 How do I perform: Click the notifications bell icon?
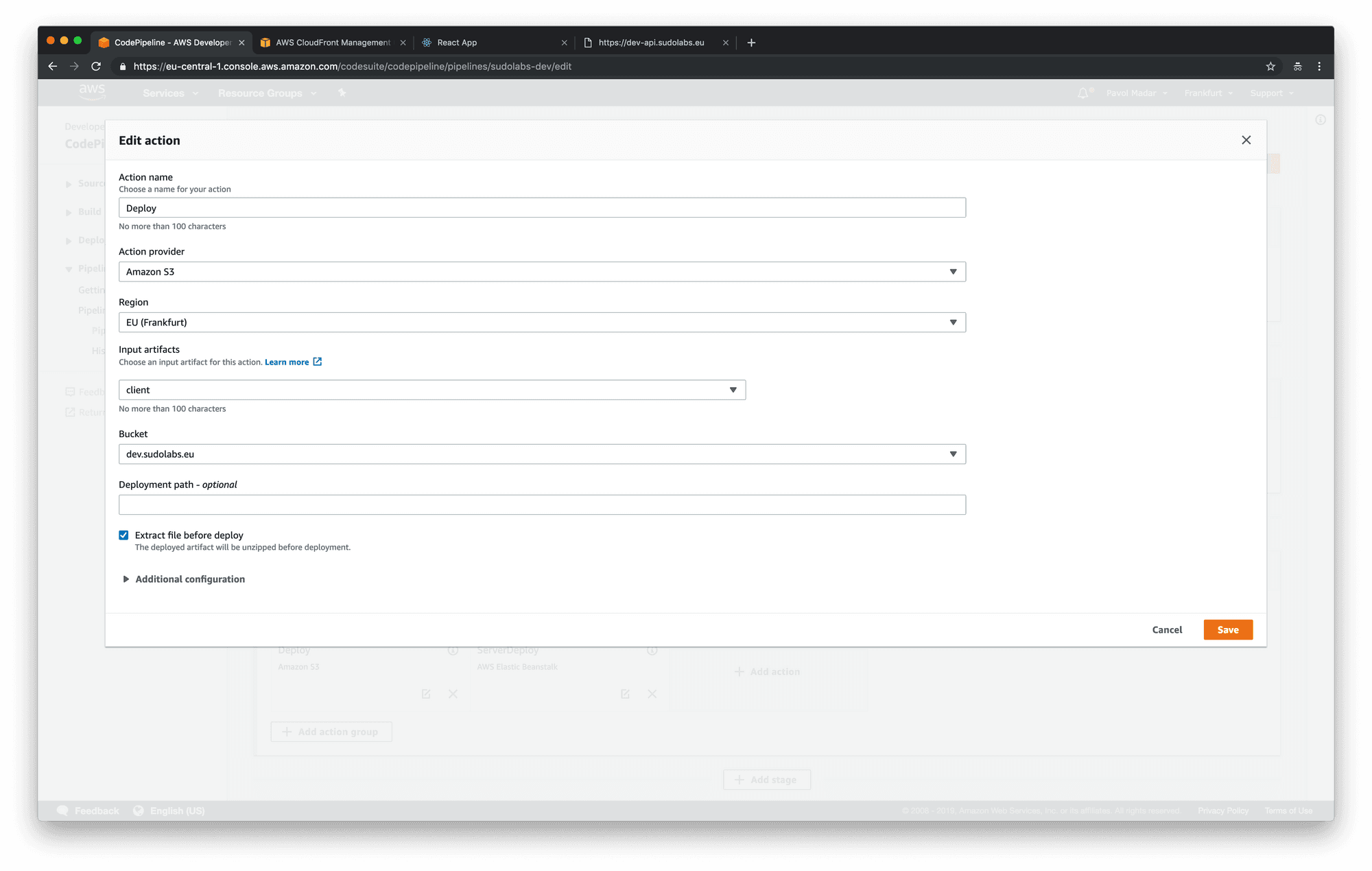1083,93
